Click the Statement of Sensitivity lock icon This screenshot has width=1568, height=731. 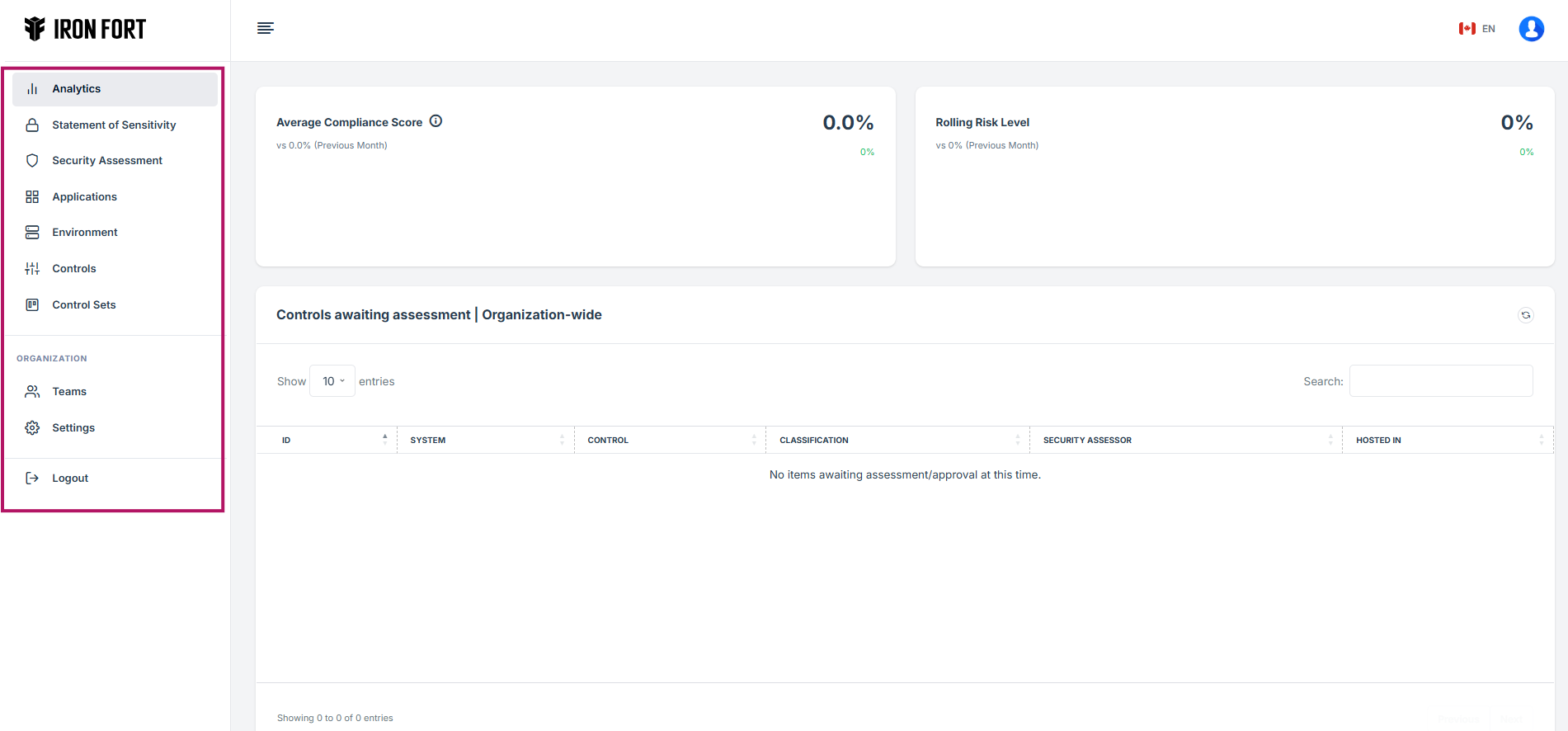click(x=32, y=125)
